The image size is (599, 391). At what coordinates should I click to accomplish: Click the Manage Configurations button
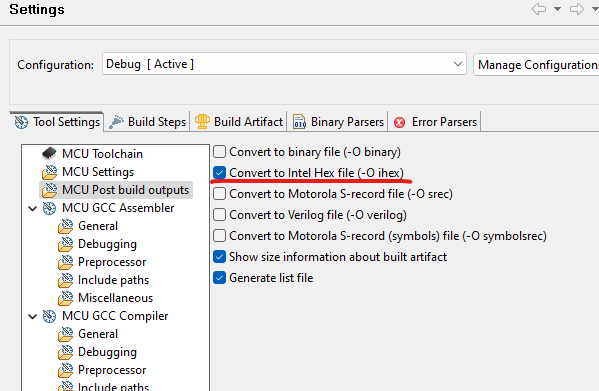(536, 65)
